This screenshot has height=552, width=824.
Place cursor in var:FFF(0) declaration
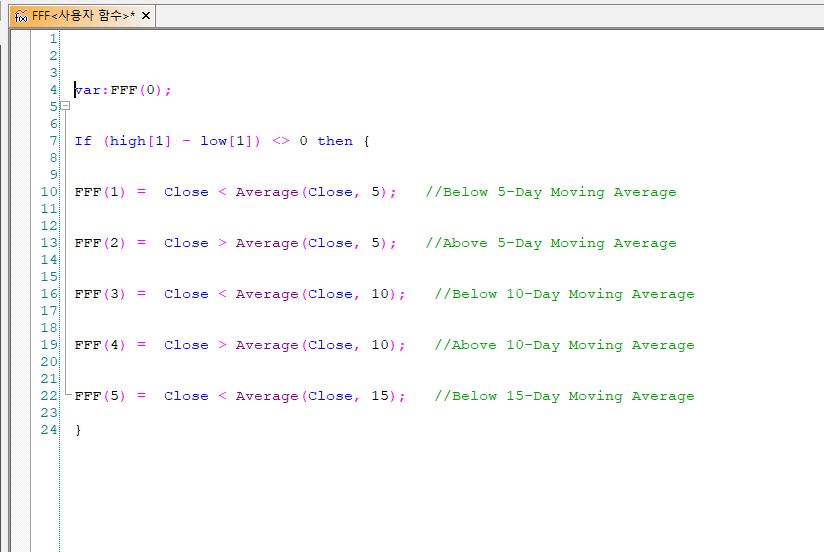point(123,90)
